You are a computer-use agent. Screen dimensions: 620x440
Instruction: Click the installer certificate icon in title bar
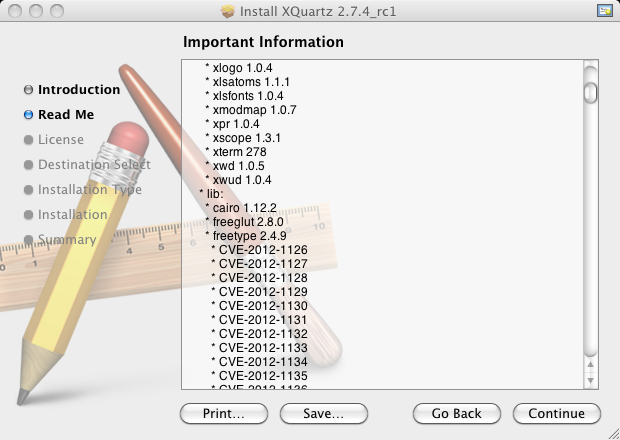pos(605,11)
